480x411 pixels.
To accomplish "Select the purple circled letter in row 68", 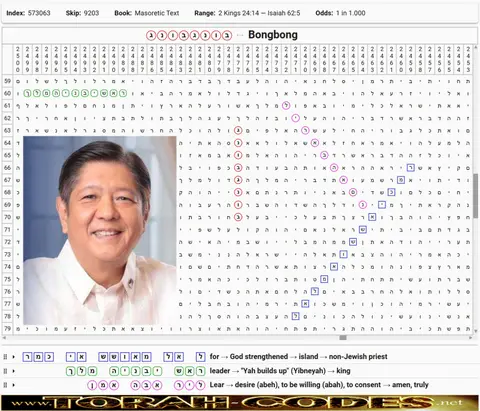I will point(353,192).
